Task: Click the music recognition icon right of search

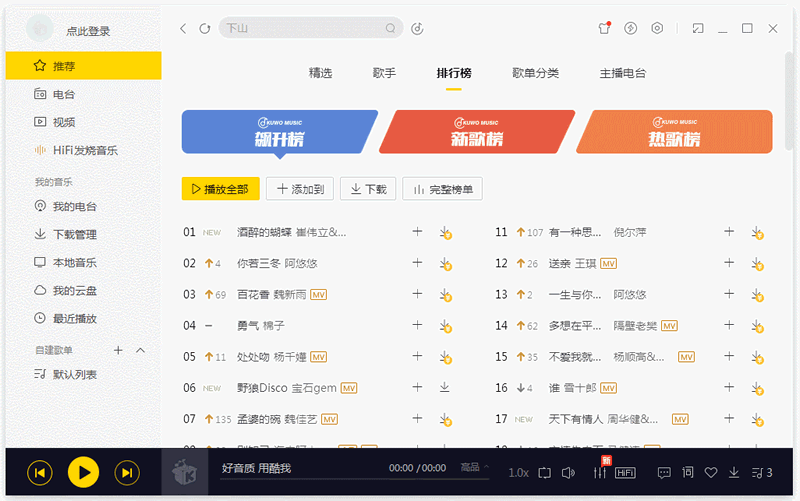Action: coord(418,29)
